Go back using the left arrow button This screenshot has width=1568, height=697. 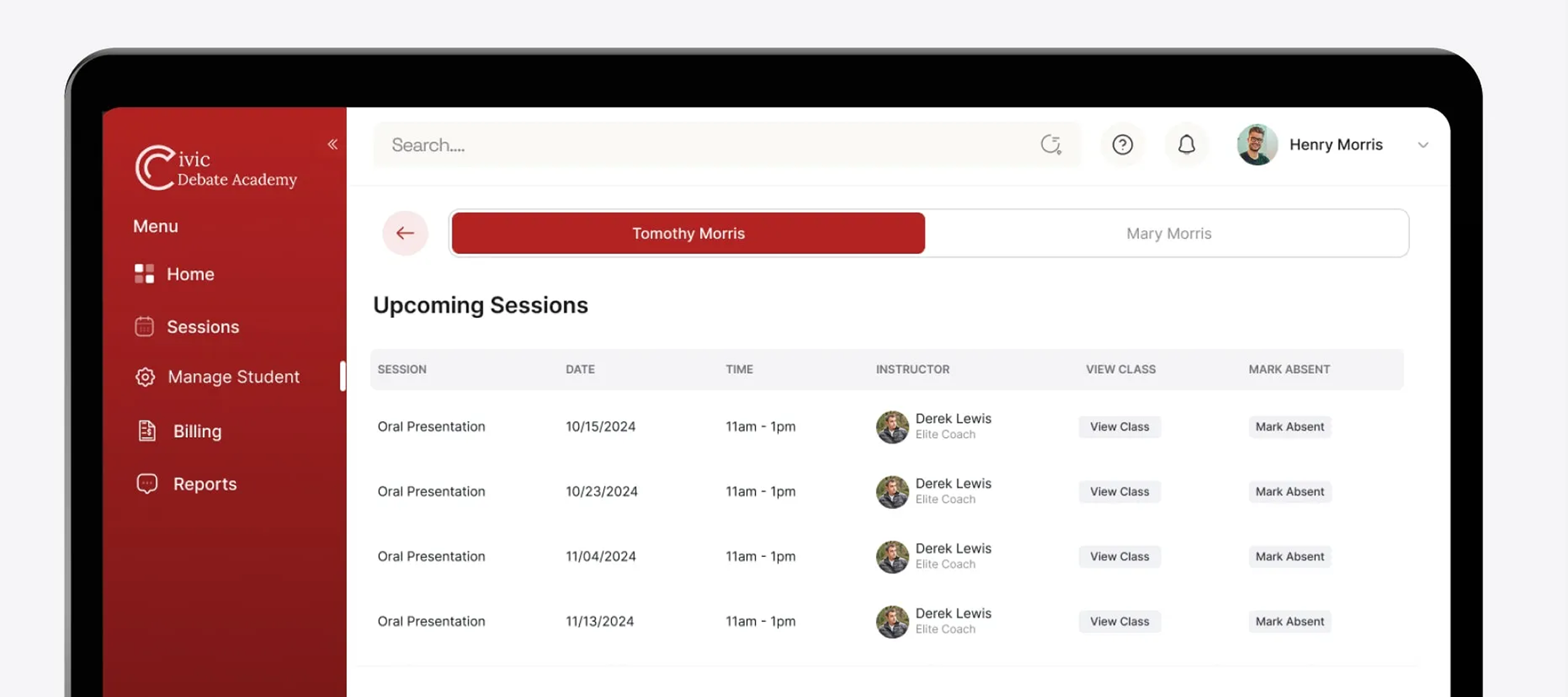(405, 233)
